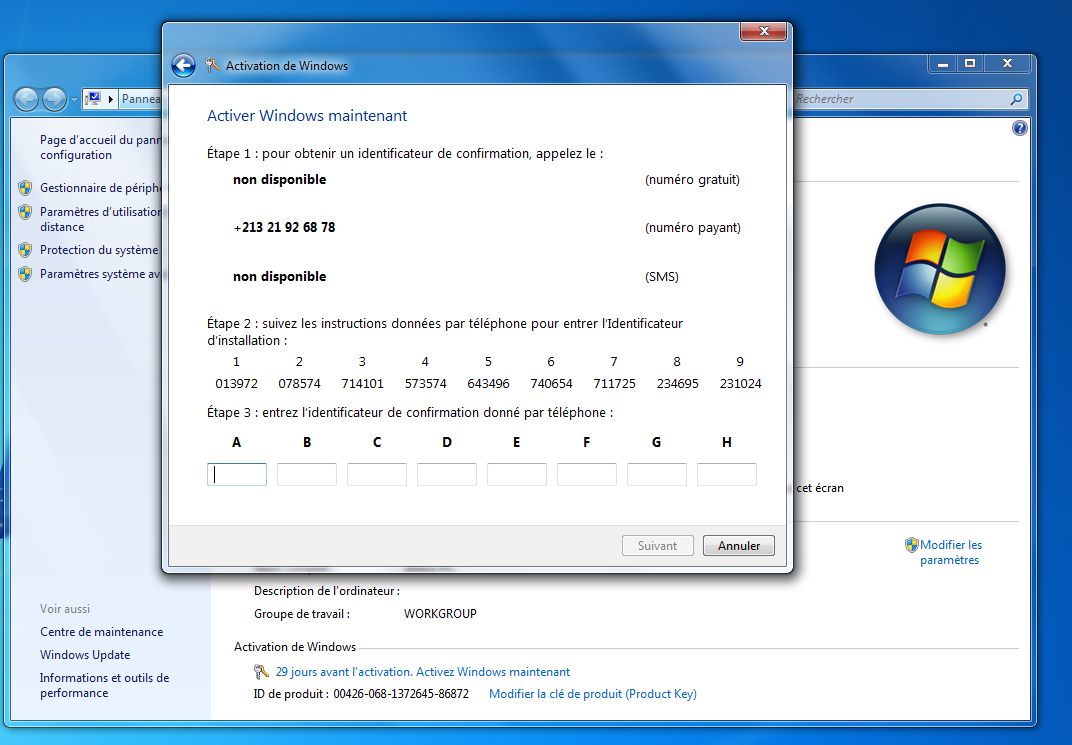Click the WORKGROUP workgroup name
Viewport: 1072px width, 745px height.
tap(440, 614)
